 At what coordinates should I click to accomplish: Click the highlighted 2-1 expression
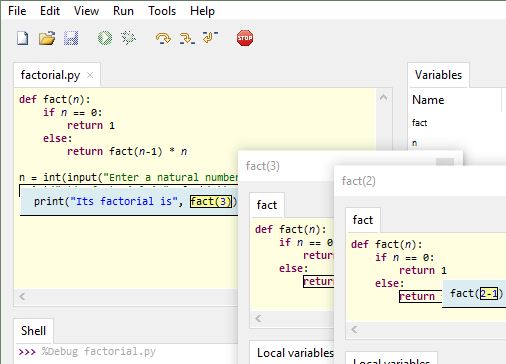coord(489,293)
